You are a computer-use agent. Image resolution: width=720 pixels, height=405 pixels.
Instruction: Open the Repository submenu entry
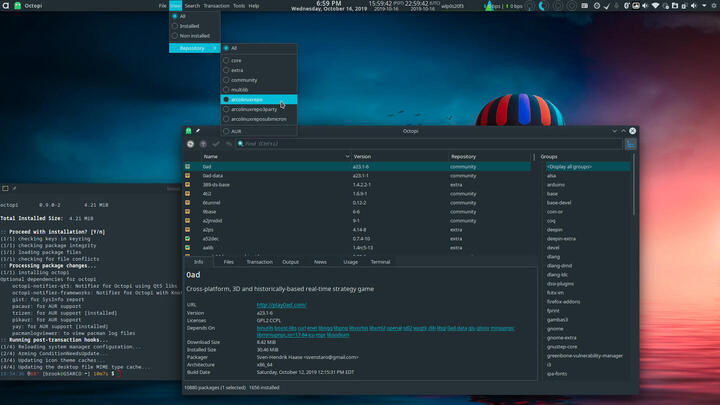[x=195, y=48]
